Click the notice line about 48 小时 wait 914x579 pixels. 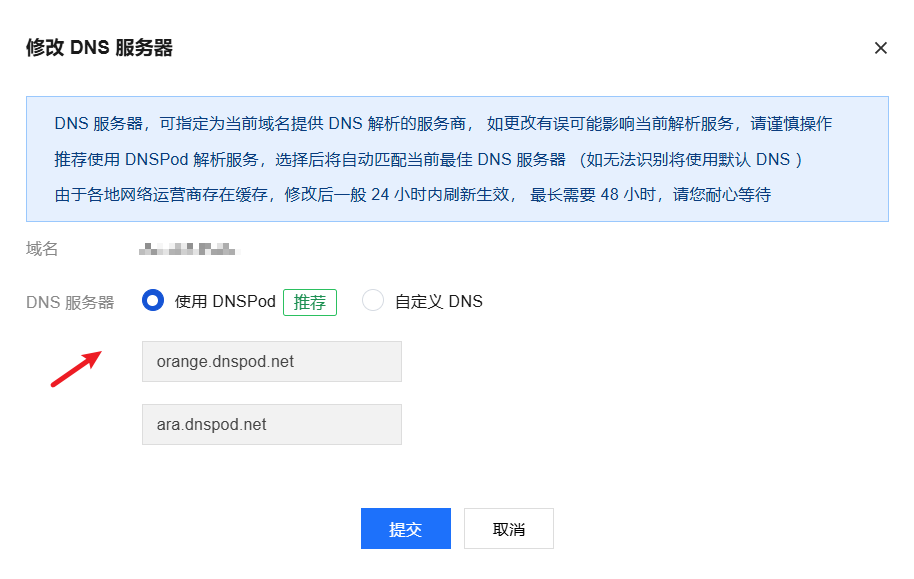pos(412,194)
